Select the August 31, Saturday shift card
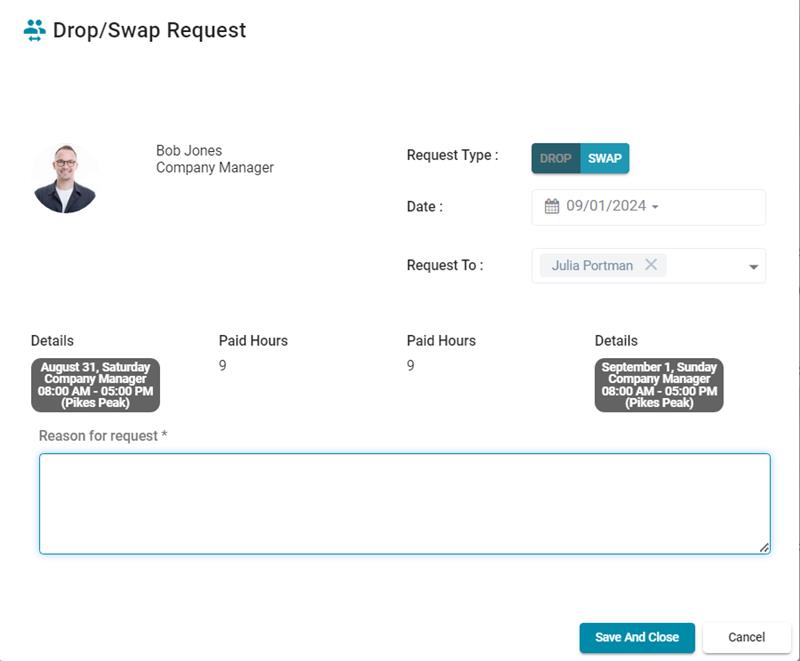Viewport: 800px width, 661px height. tap(95, 385)
